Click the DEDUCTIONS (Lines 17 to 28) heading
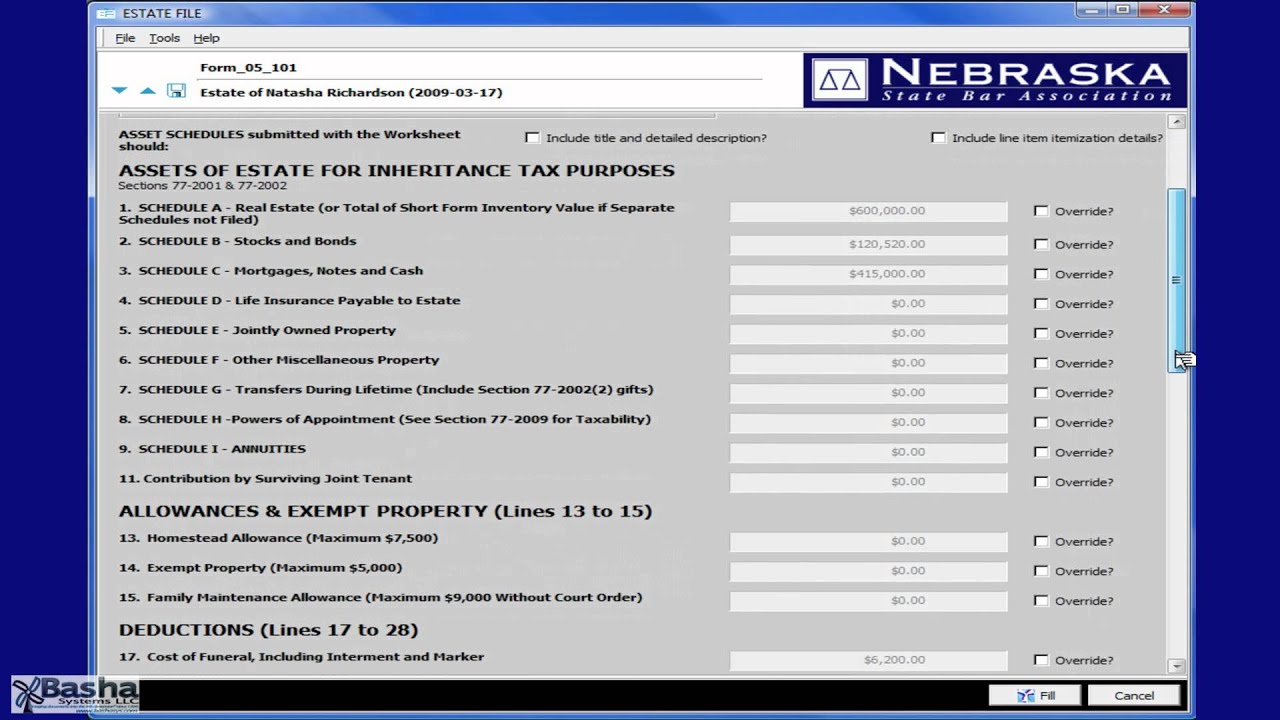The width and height of the screenshot is (1280, 720). [268, 630]
